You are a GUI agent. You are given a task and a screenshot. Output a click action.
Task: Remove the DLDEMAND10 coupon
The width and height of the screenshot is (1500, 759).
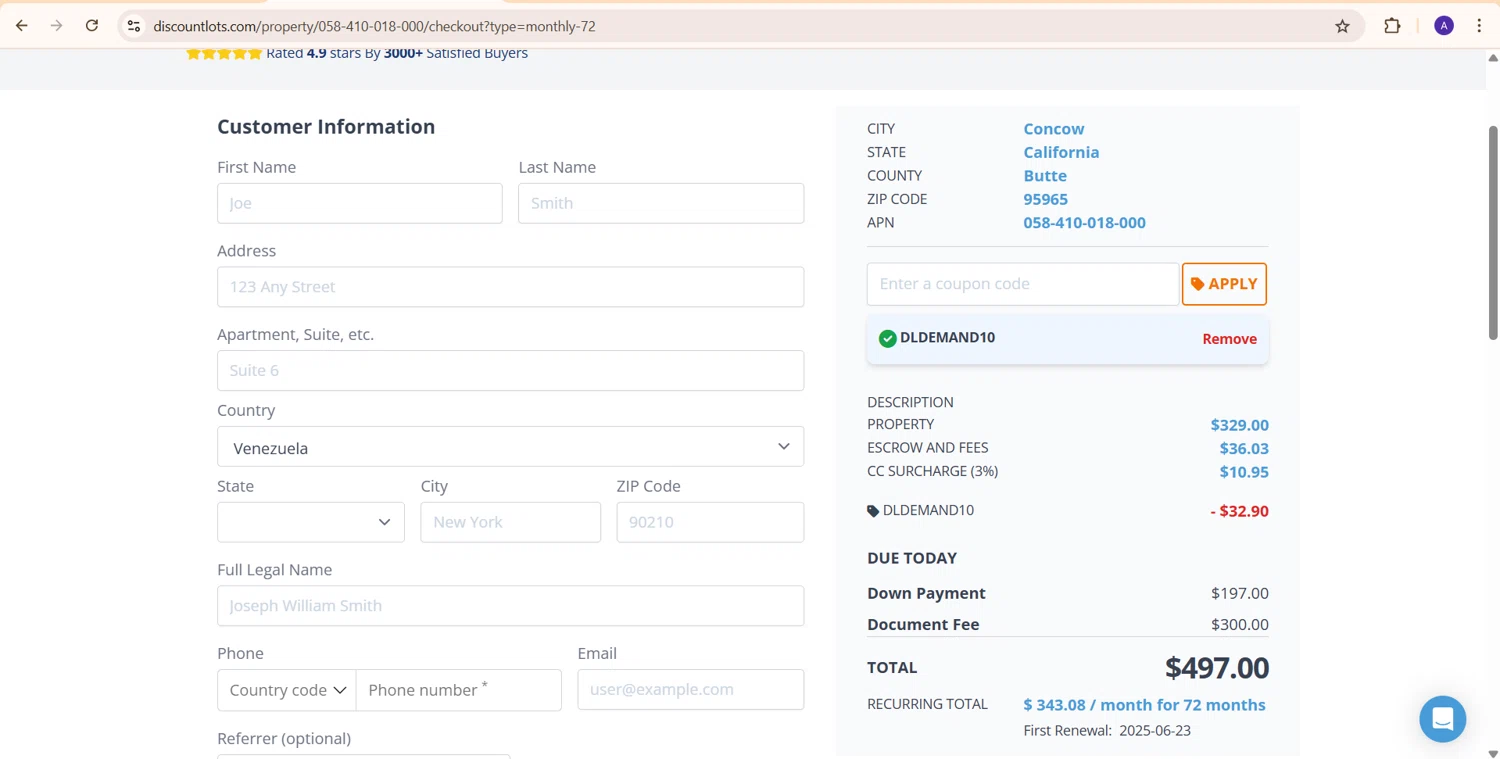point(1229,339)
